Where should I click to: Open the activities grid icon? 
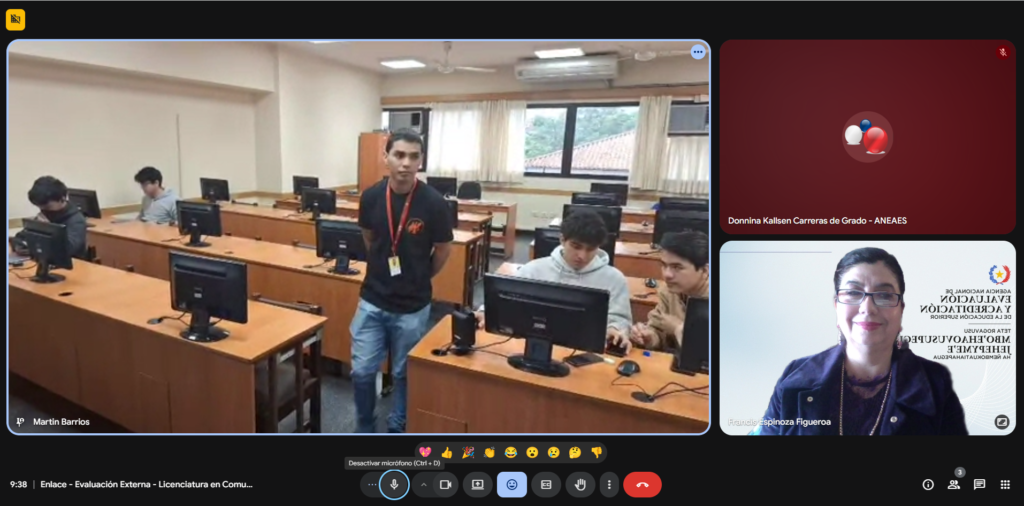tap(1005, 485)
